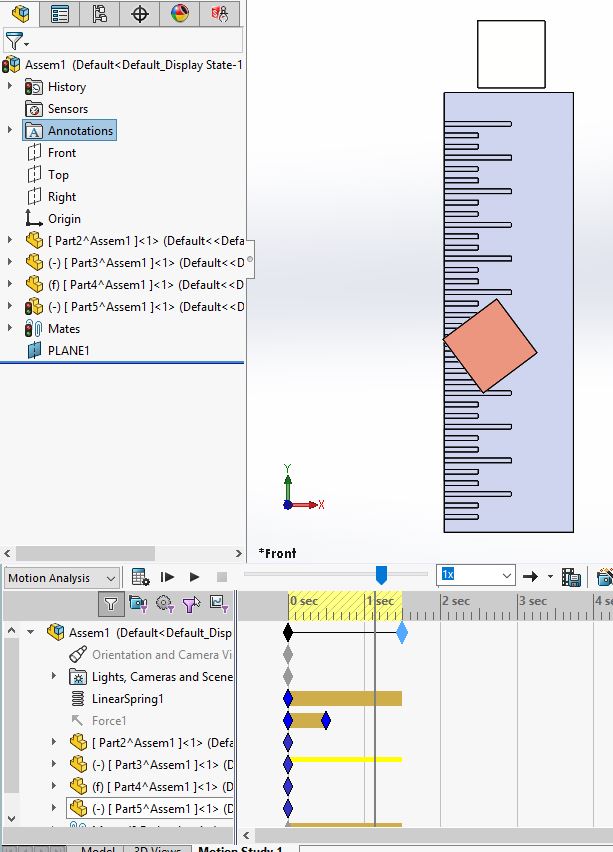613x852 pixels.
Task: Collapse Assem1 in the motion tree
Action: [x=30, y=632]
